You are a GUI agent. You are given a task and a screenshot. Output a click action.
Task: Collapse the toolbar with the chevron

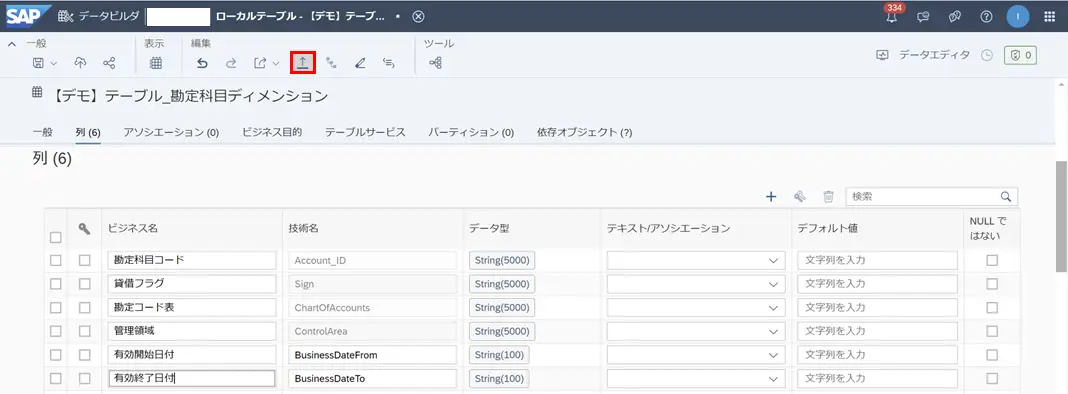(12, 44)
